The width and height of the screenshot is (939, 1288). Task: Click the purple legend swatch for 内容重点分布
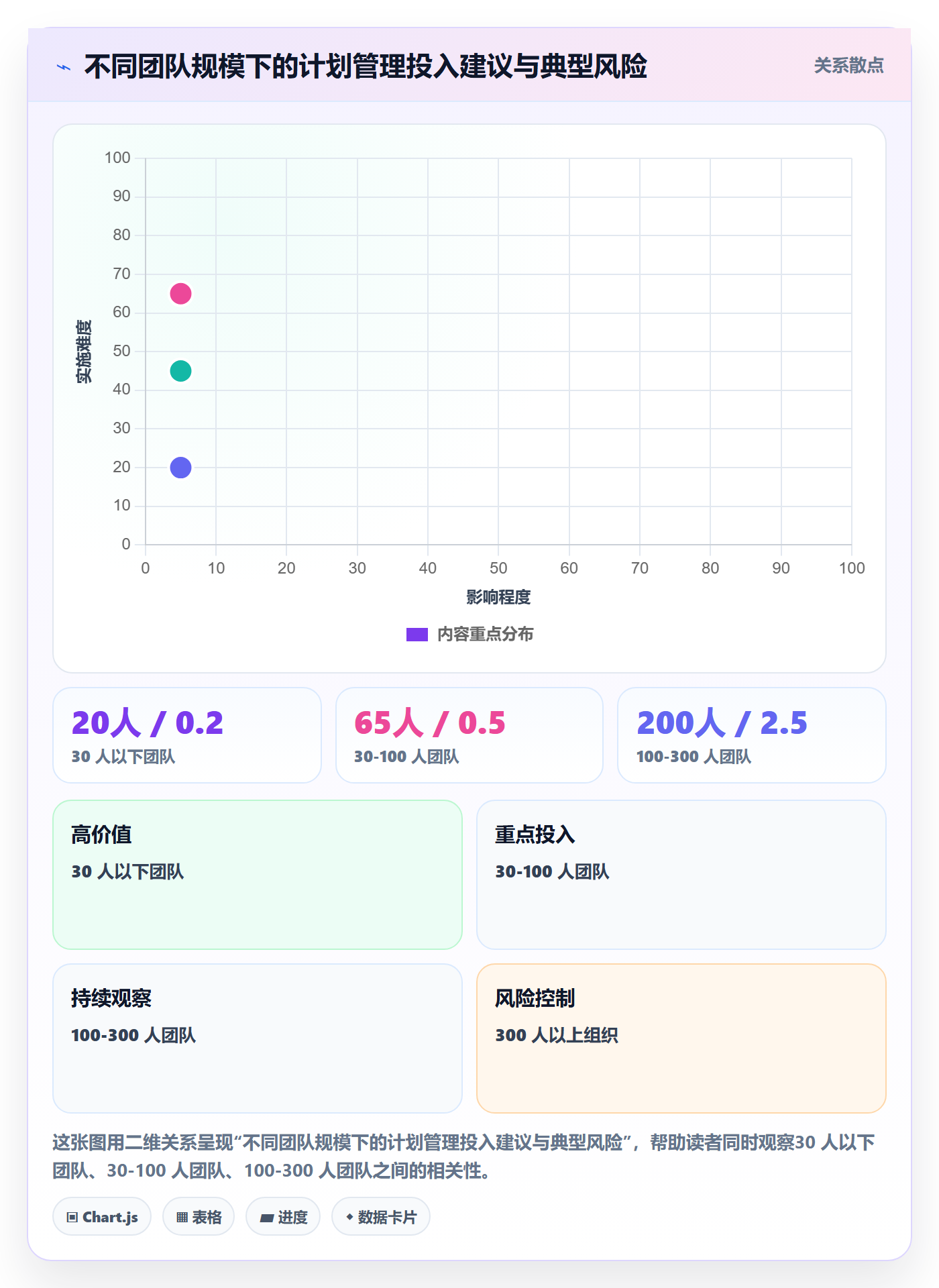(x=417, y=635)
